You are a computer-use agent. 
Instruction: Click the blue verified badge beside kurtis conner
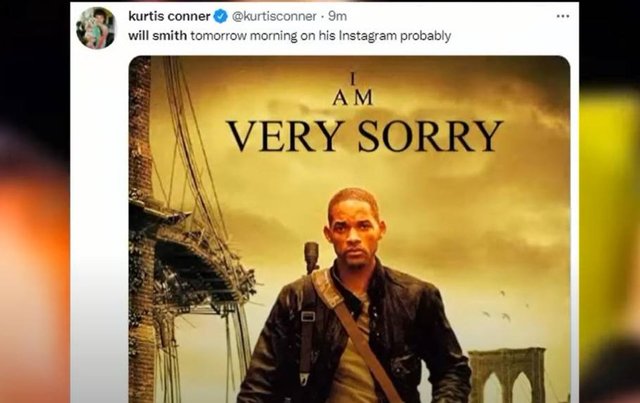click(x=221, y=16)
